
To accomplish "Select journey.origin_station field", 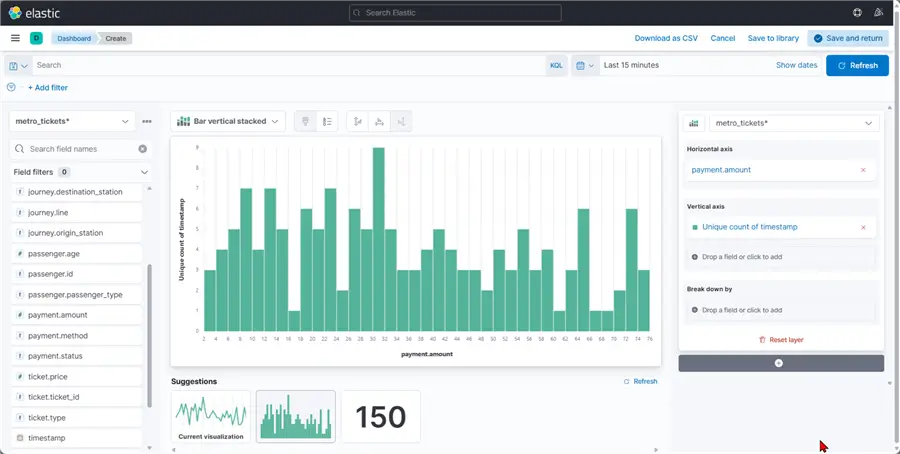I will [x=76, y=234].
